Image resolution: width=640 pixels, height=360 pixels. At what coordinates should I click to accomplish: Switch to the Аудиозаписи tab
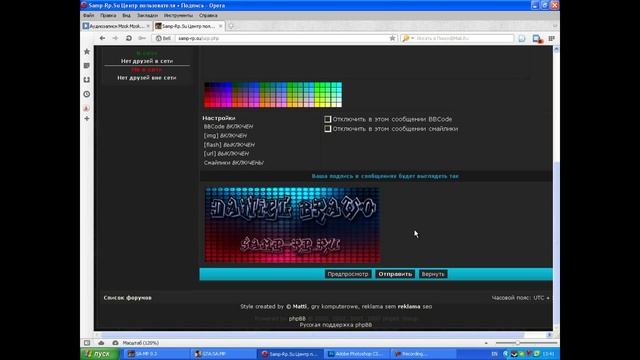tap(116, 26)
